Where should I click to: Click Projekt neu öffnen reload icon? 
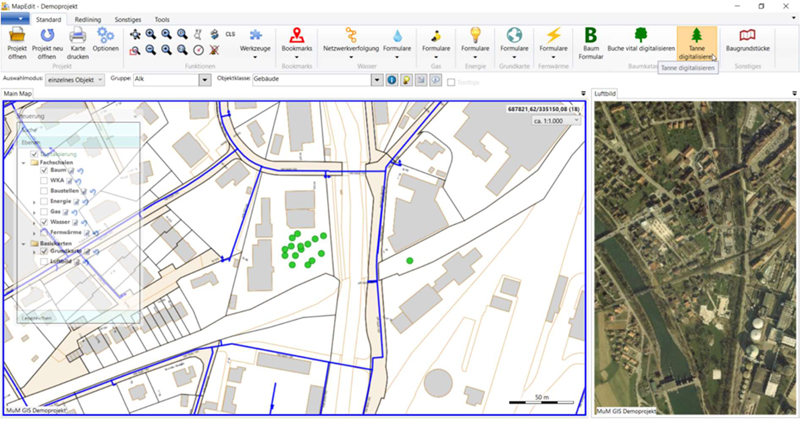pyautogui.click(x=48, y=36)
